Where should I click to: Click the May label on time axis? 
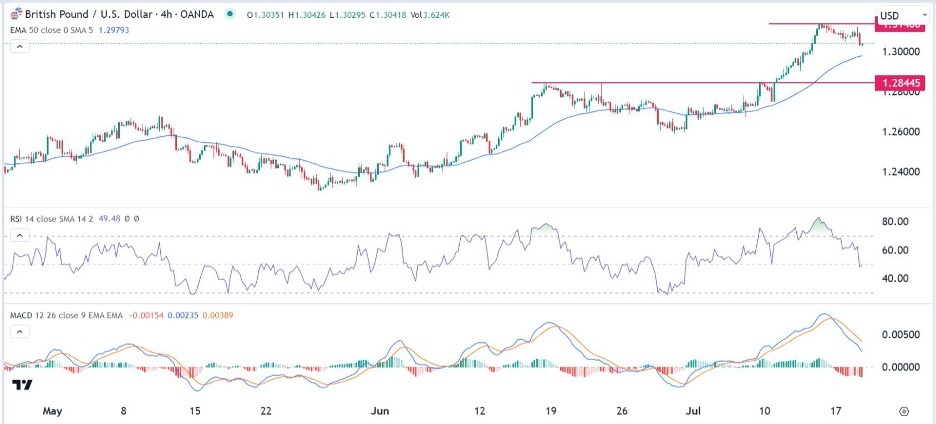(x=51, y=411)
